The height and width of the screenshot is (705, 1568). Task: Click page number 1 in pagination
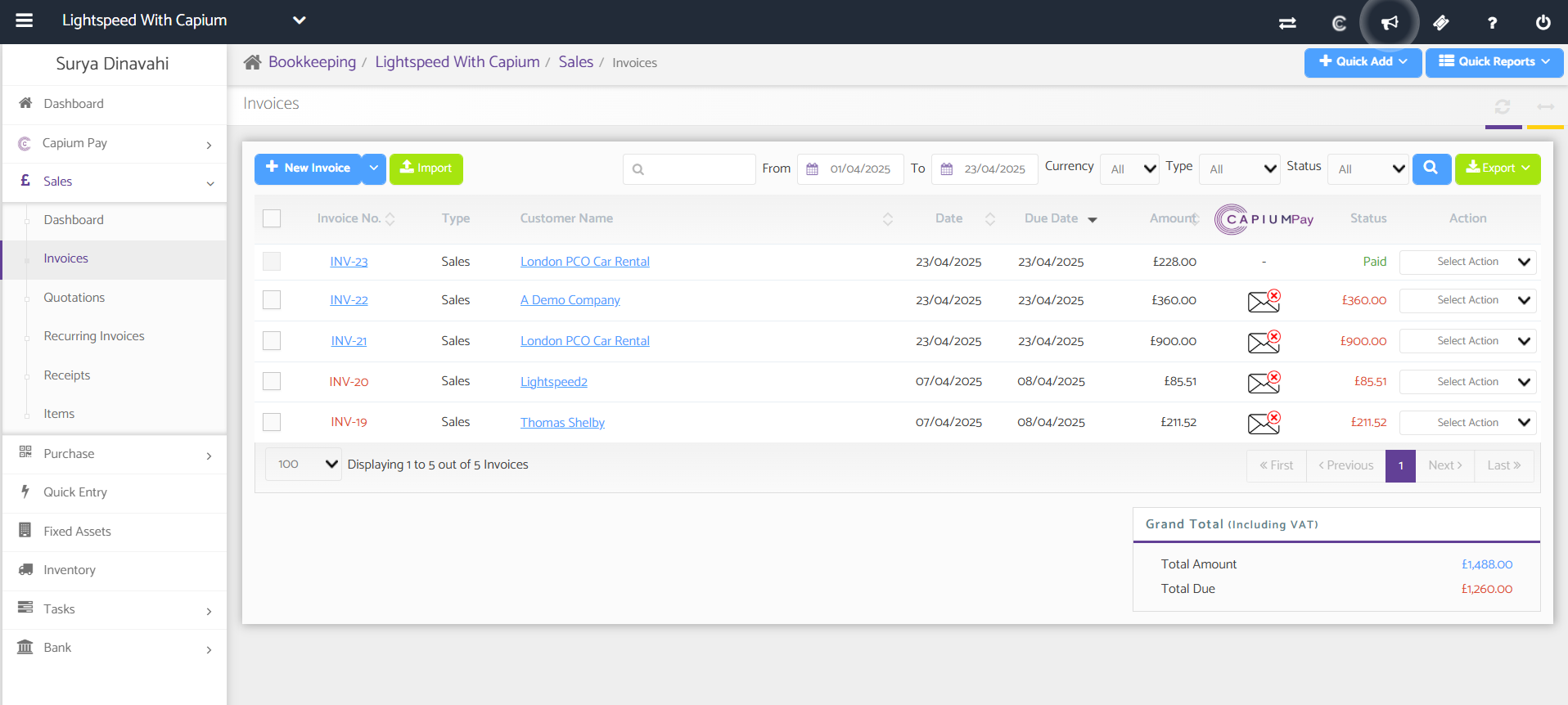click(x=1400, y=465)
